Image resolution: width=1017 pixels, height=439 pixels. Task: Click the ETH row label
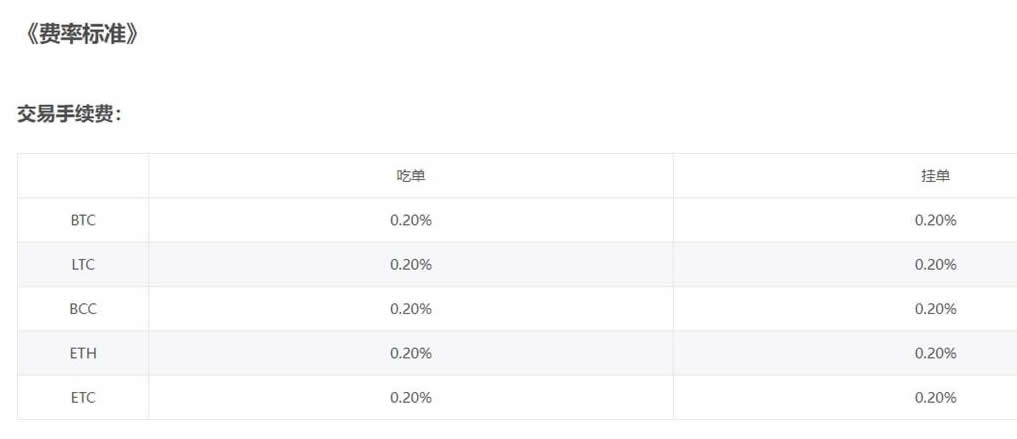point(83,353)
